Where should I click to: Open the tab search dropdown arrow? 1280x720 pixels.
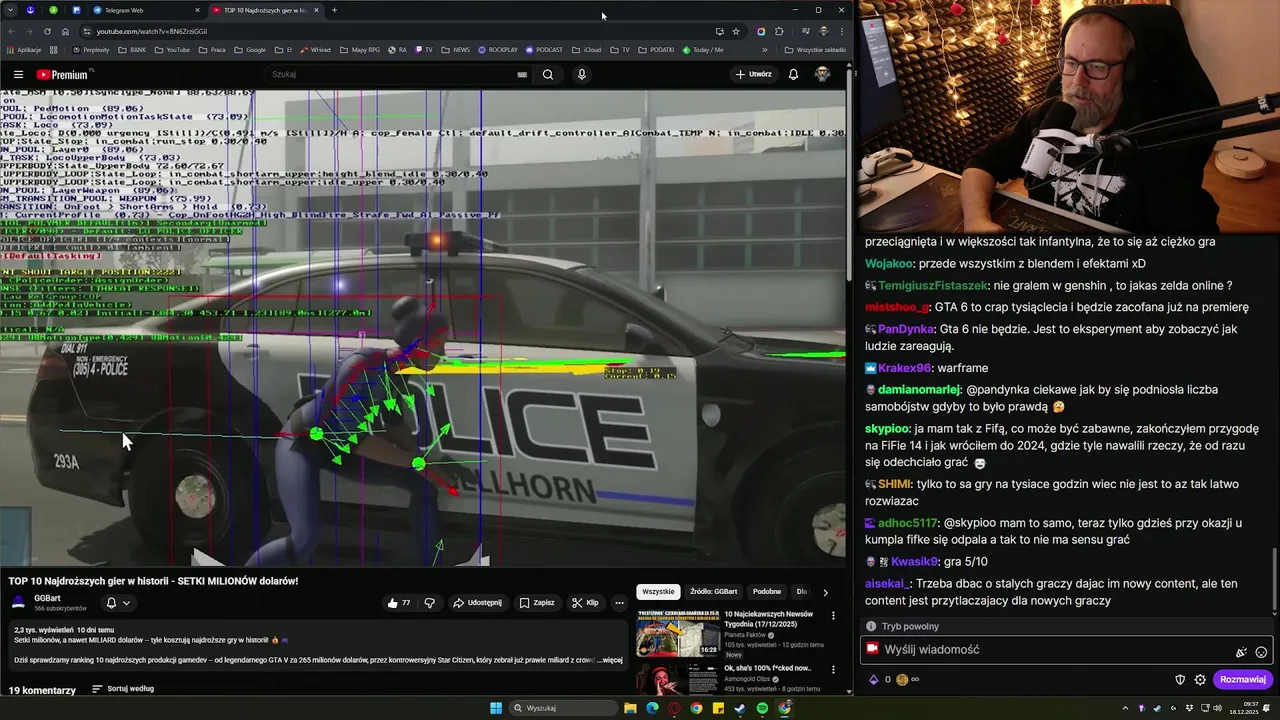point(9,10)
